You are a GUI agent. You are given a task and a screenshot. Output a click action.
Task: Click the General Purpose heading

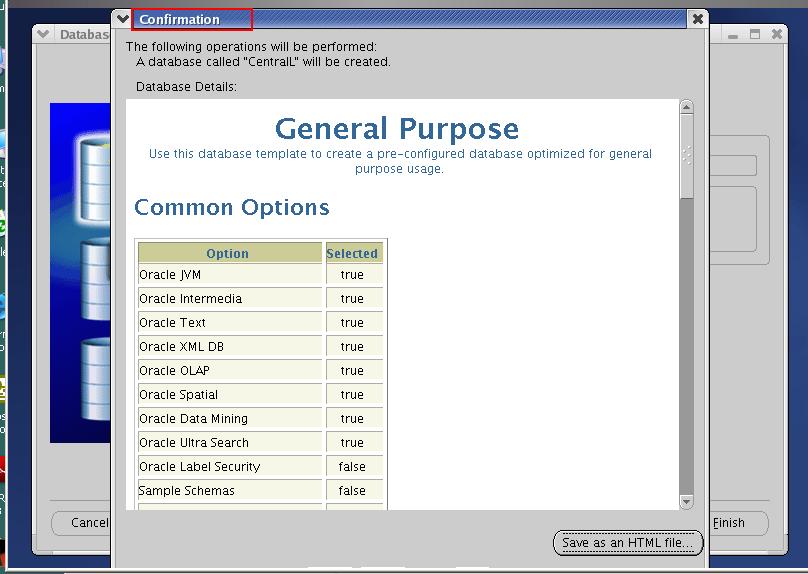point(397,129)
